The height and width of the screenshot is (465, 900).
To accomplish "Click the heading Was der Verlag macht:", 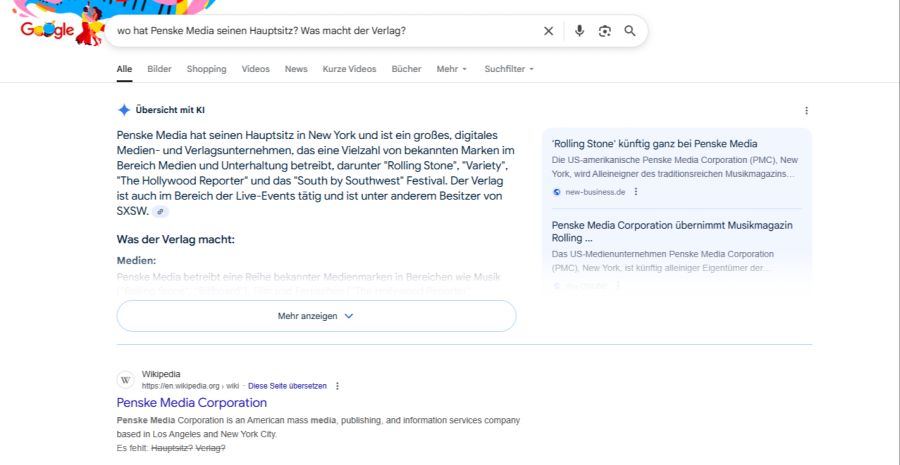I will click(x=176, y=239).
